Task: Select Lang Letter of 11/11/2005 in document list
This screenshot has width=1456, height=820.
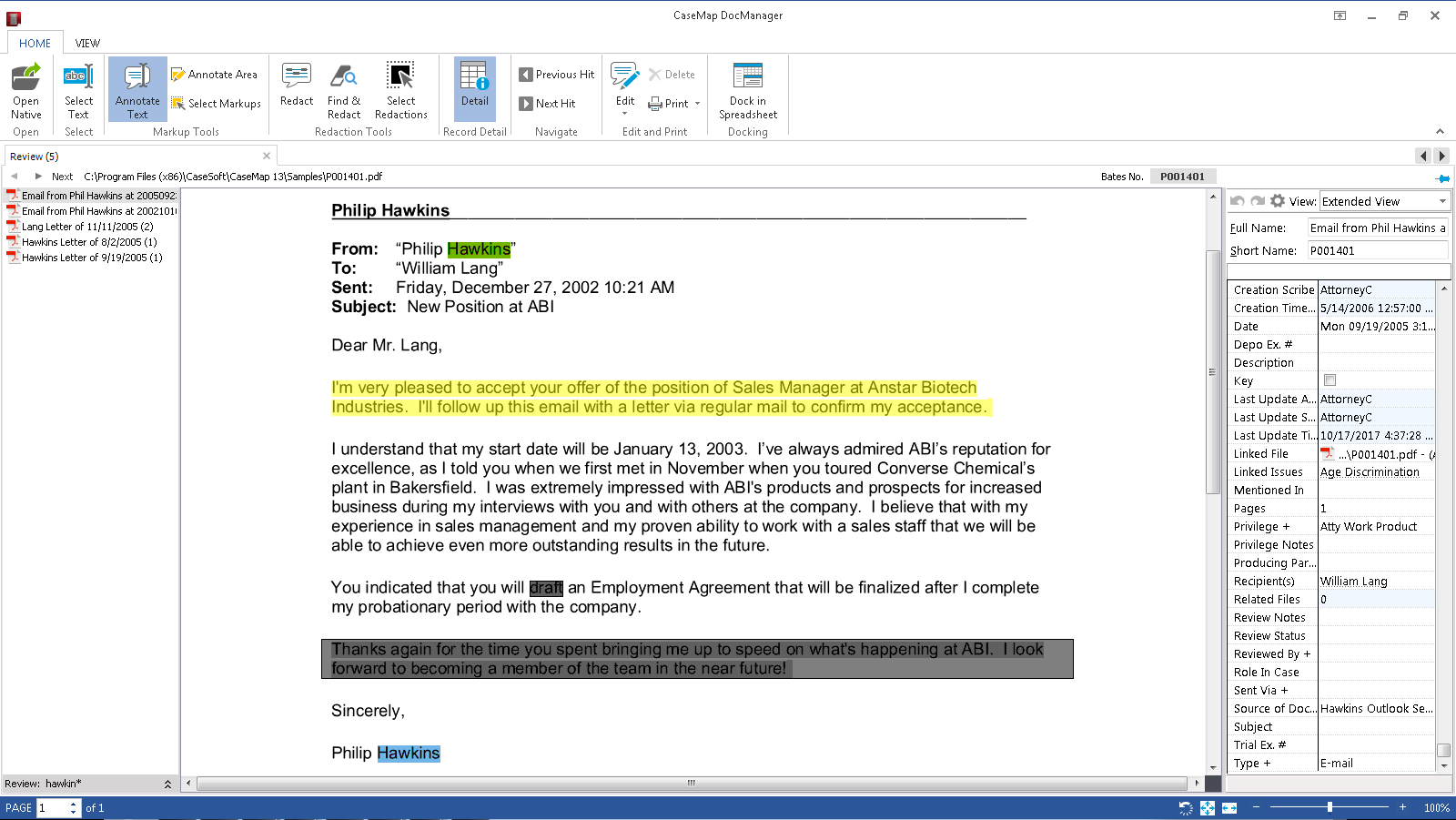Action: point(87,226)
